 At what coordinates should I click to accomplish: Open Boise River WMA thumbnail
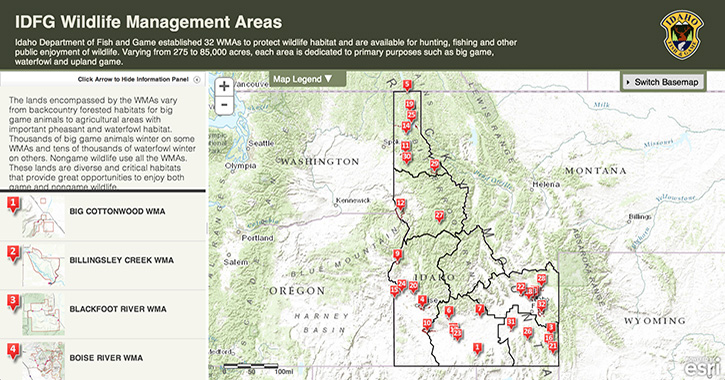(43, 361)
